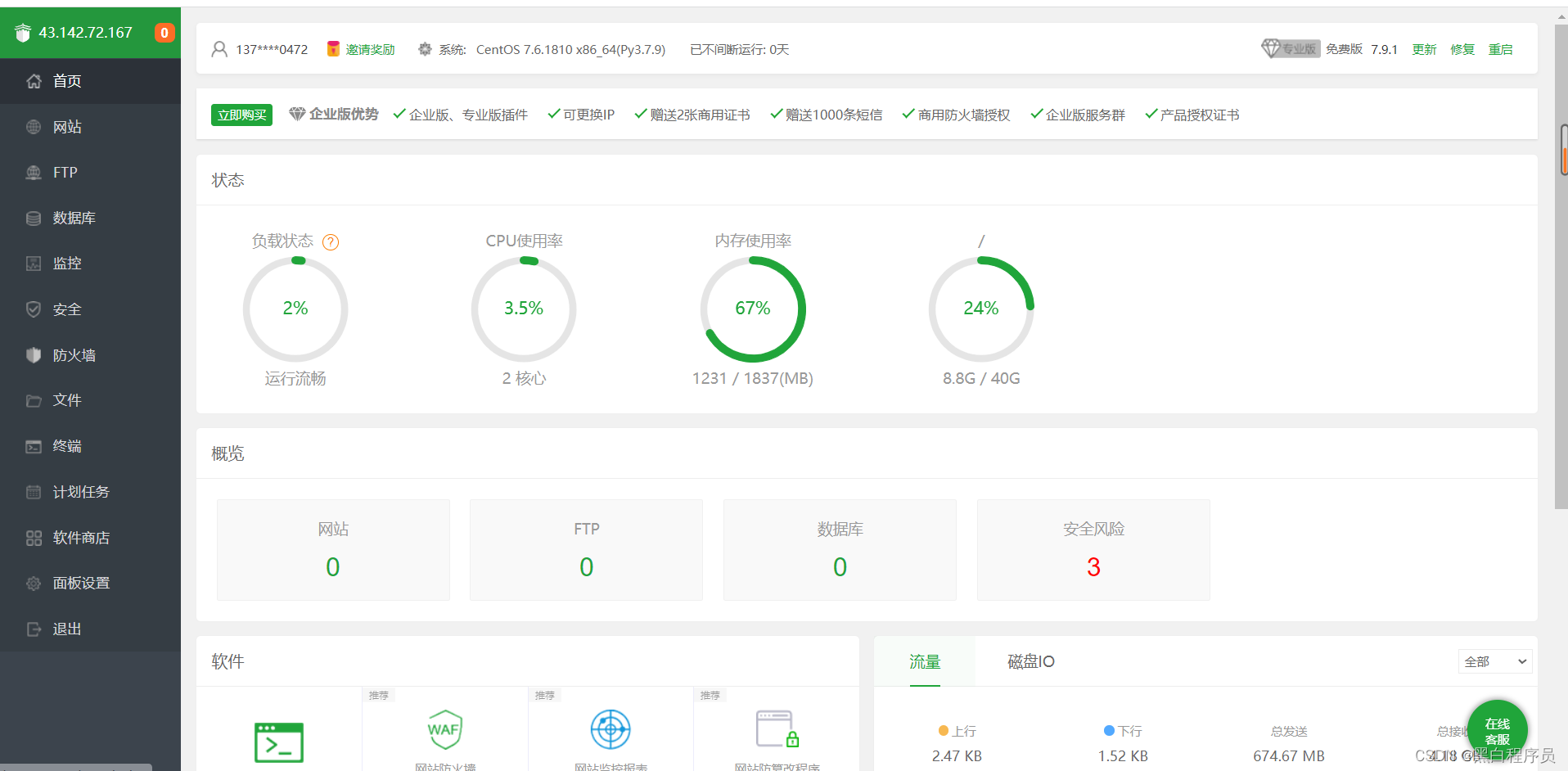Click the panel shield logo by IP
This screenshot has height=771, width=1568.
[23, 33]
